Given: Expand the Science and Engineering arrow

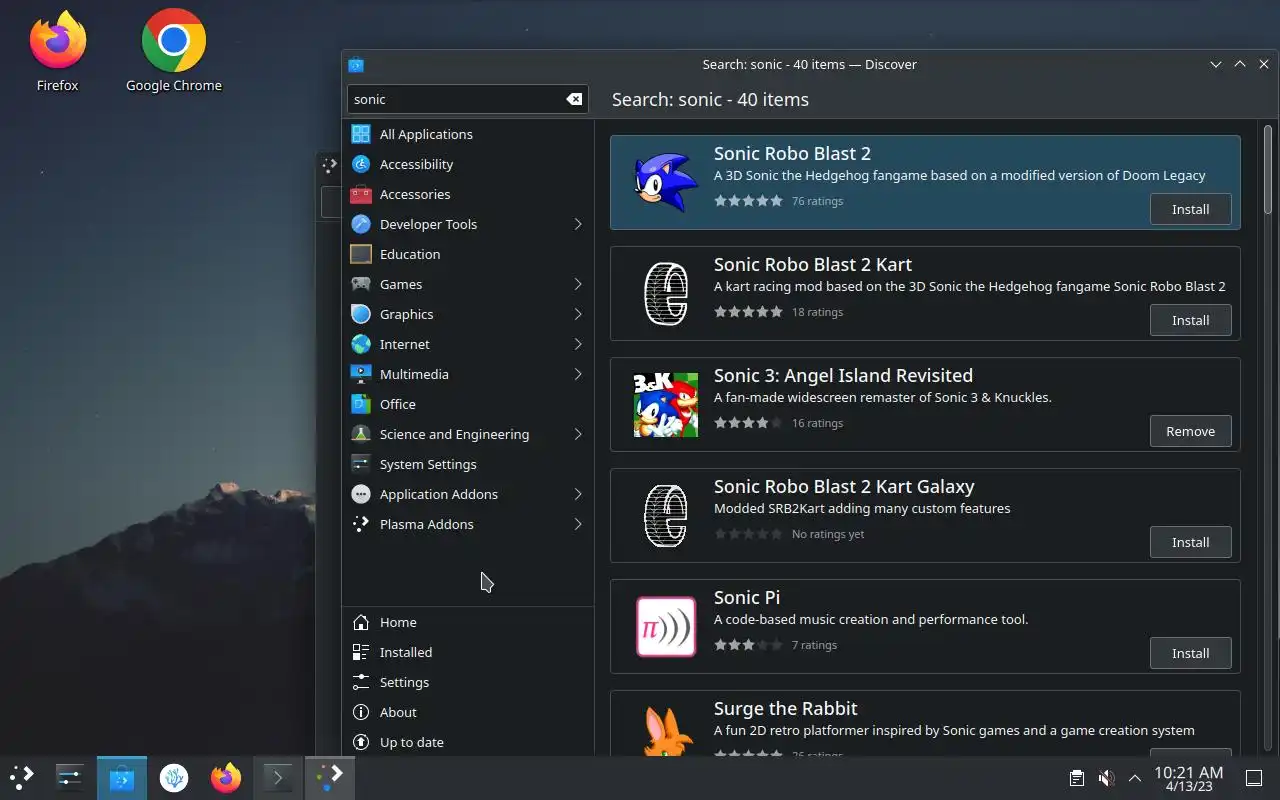Looking at the screenshot, I should [x=578, y=434].
